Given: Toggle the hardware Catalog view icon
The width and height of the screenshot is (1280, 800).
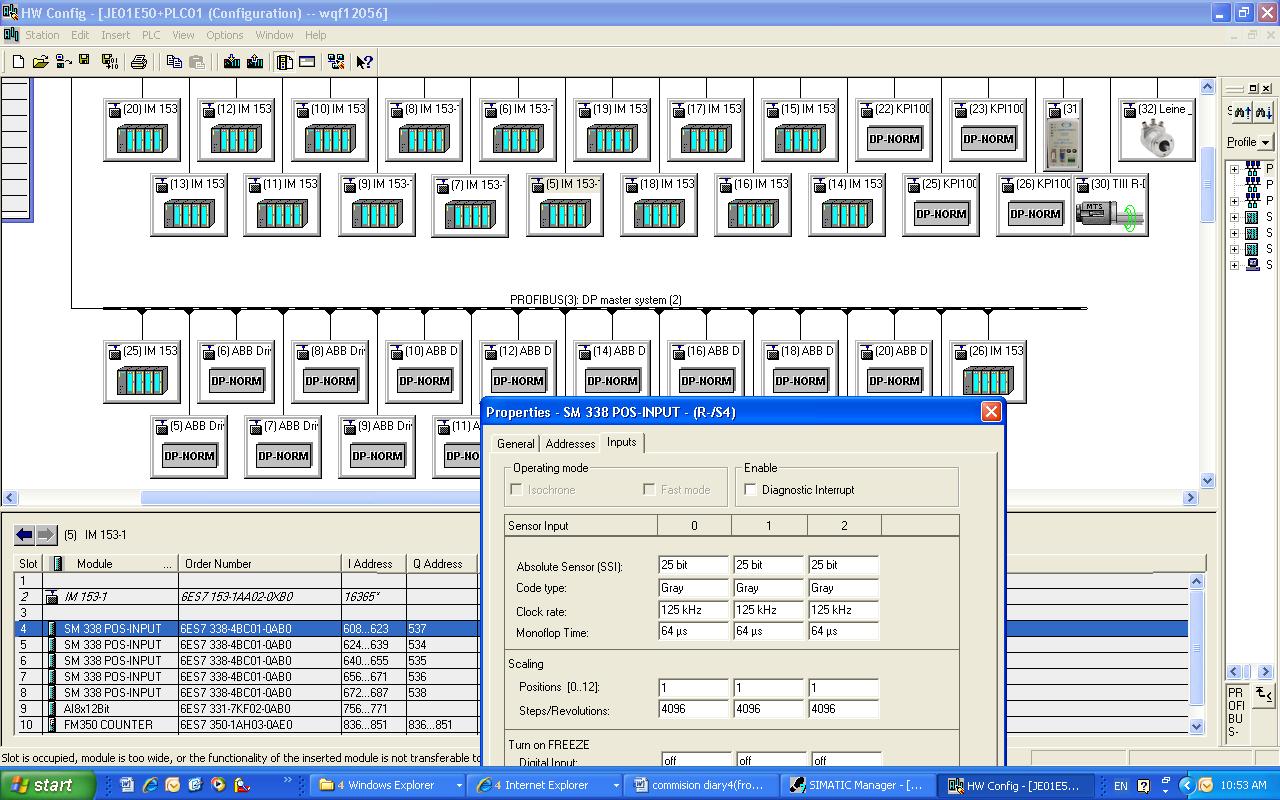Looking at the screenshot, I should [x=285, y=62].
